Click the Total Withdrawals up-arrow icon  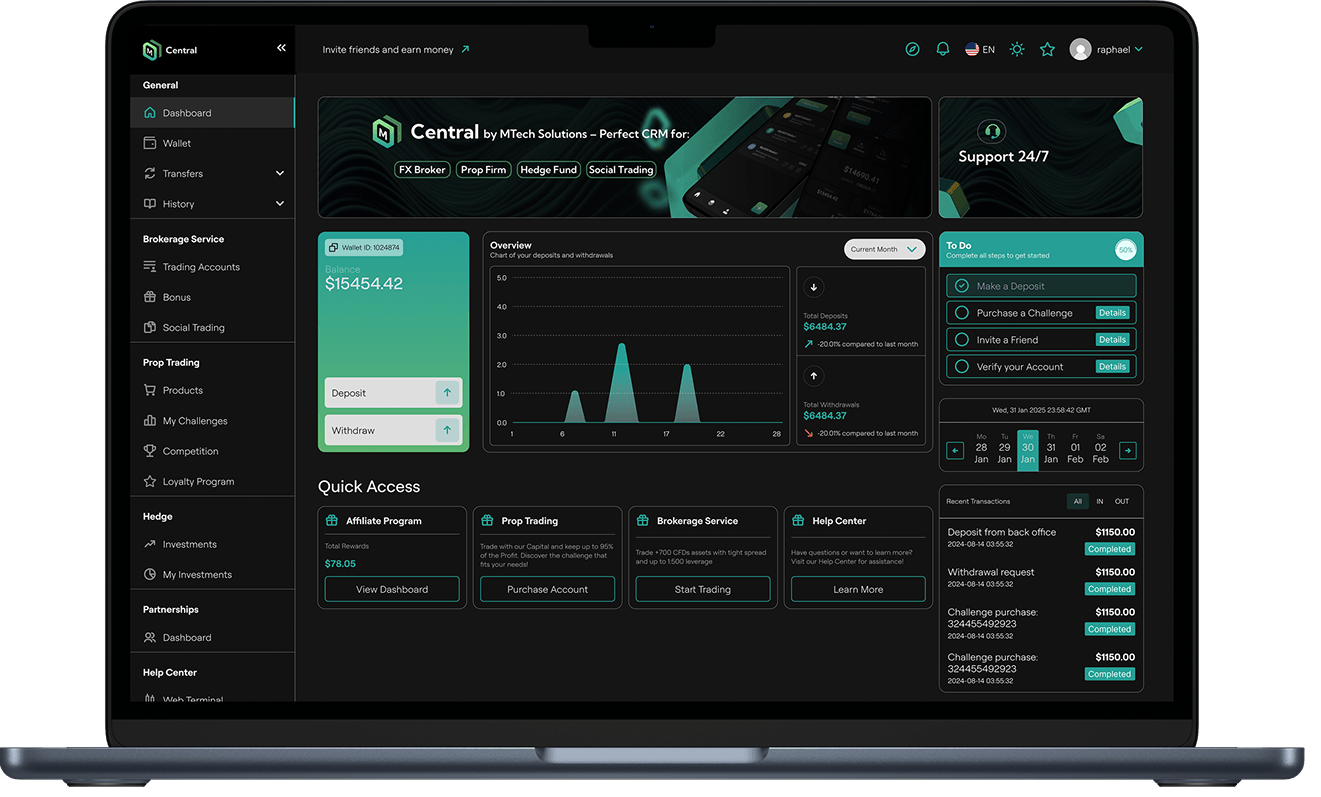[x=814, y=377]
